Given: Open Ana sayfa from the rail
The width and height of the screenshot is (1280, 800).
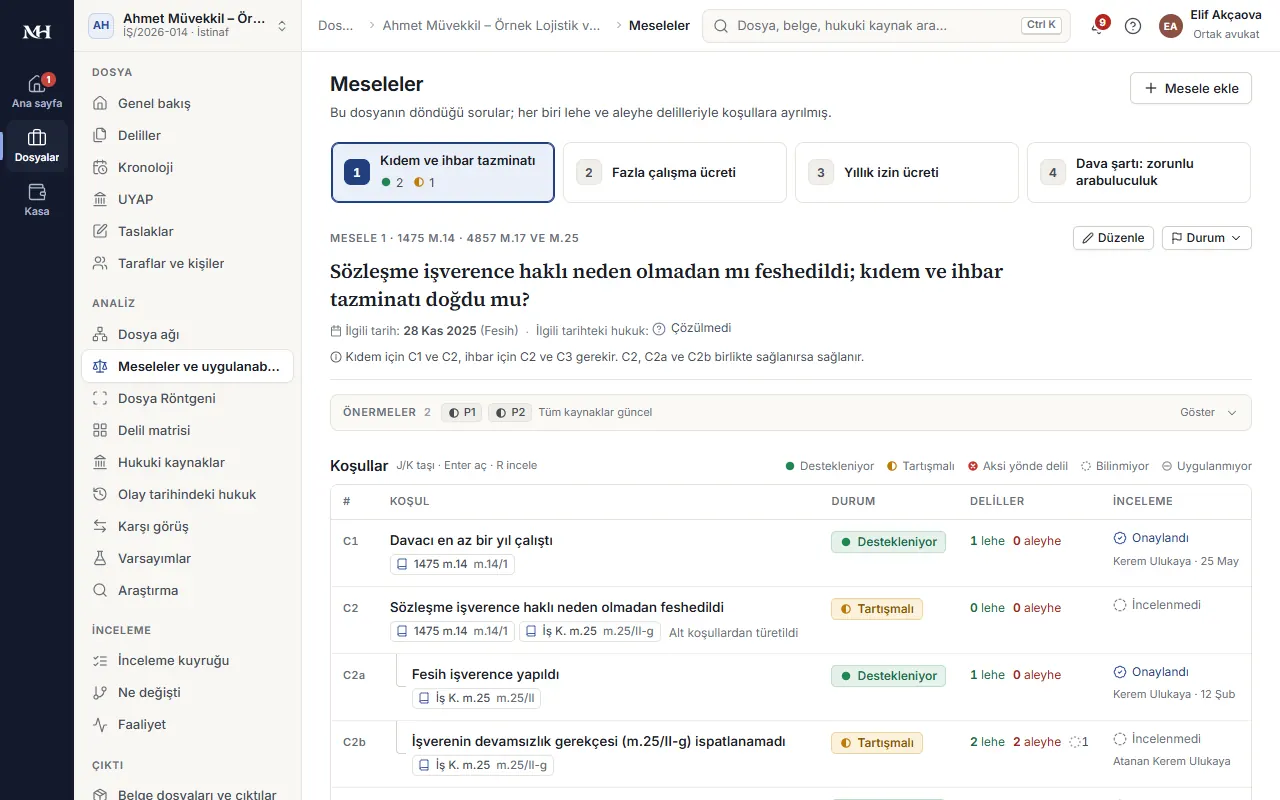Looking at the screenshot, I should [37, 91].
